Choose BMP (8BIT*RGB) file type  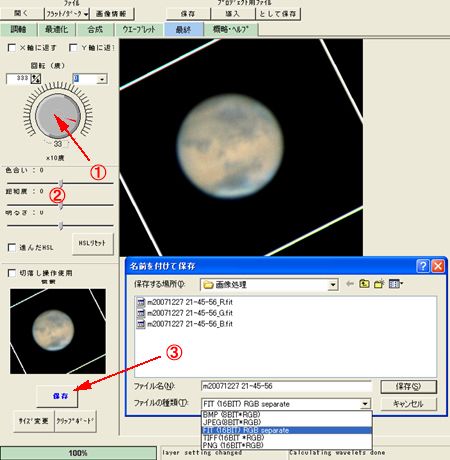point(287,415)
